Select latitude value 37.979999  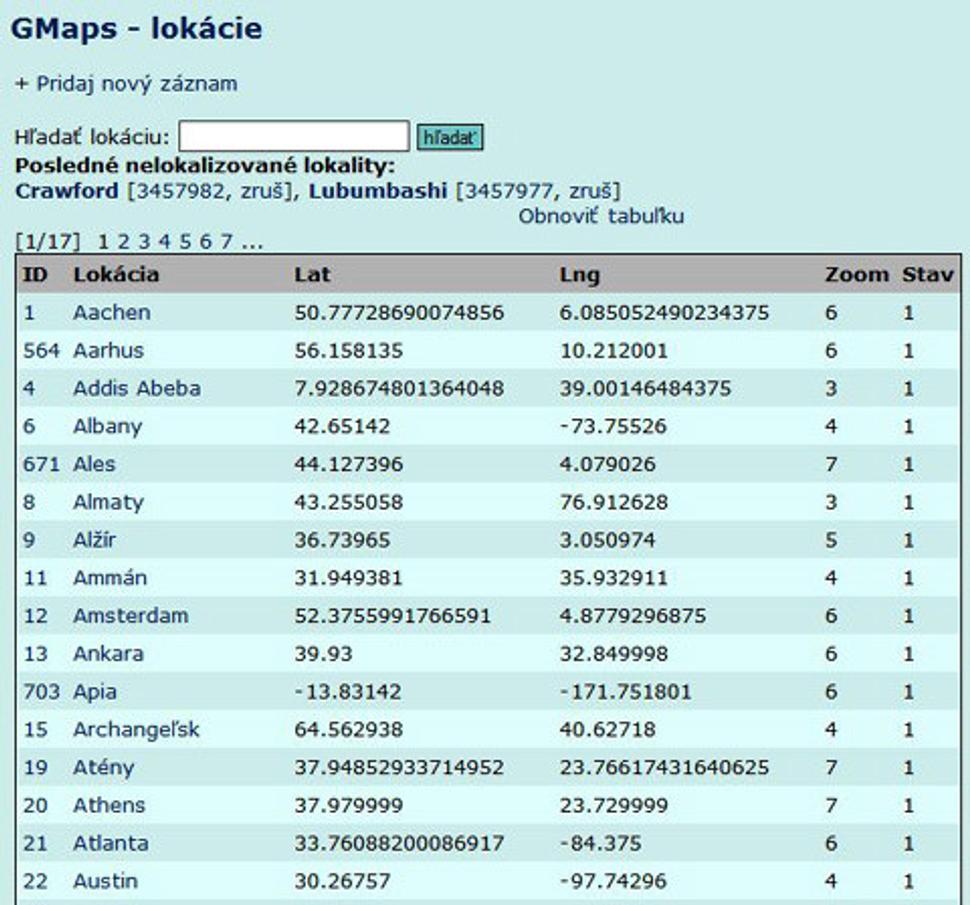coord(348,805)
